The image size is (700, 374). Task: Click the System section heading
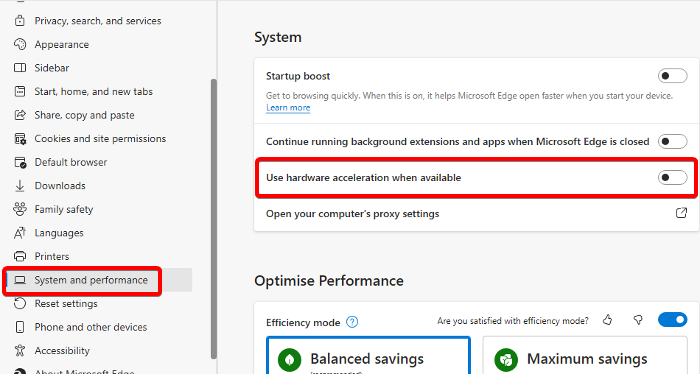(x=278, y=37)
